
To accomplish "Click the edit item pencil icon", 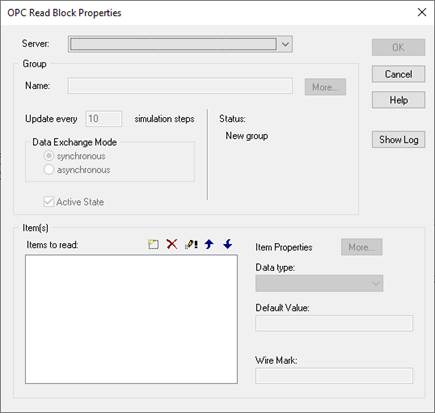I will click(191, 244).
